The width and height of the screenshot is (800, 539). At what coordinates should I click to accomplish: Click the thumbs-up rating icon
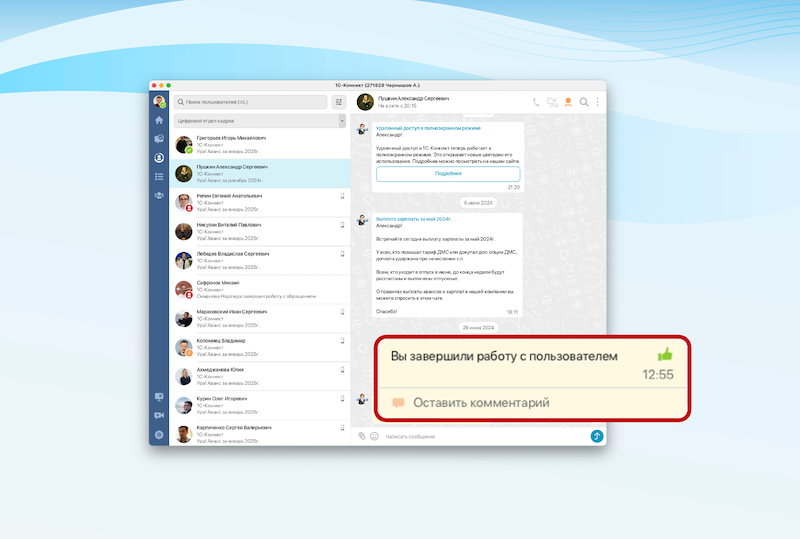pos(665,355)
